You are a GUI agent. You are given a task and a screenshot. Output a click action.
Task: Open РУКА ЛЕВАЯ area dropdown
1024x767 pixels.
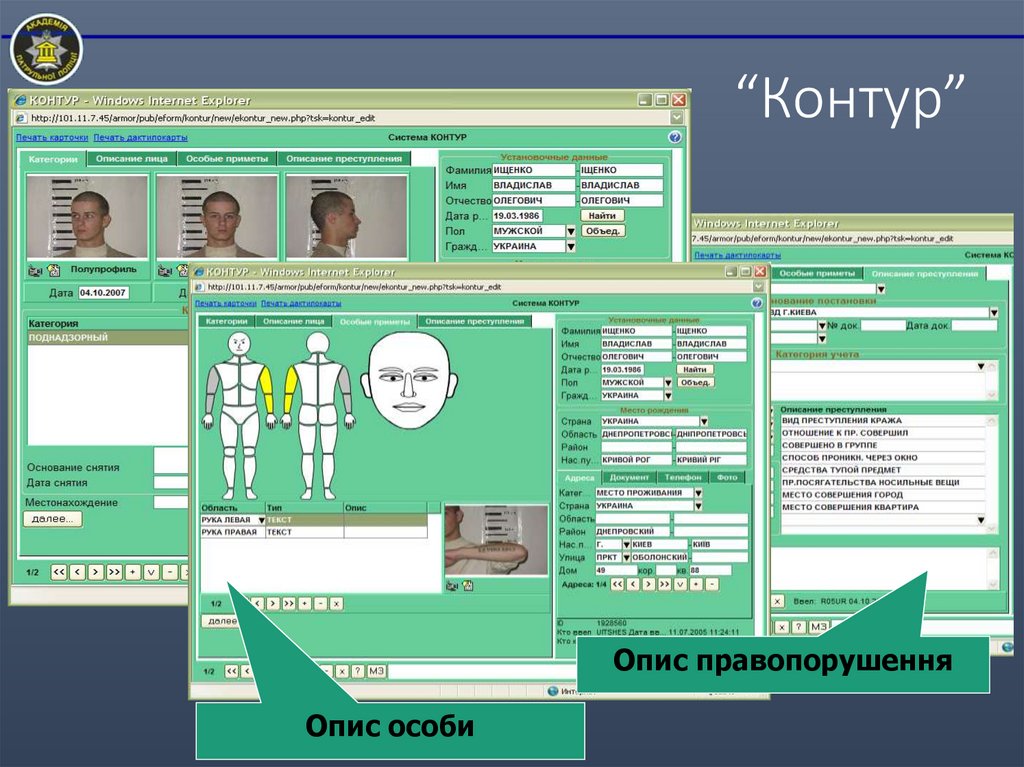[261, 520]
